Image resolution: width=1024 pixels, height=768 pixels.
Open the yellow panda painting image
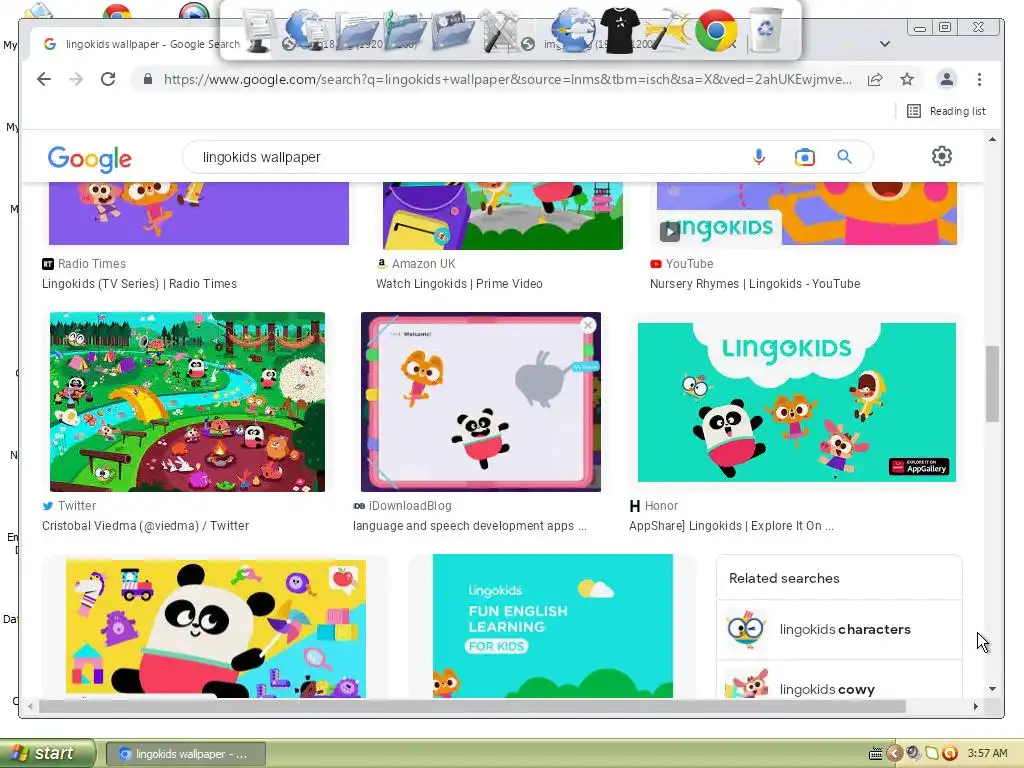[216, 628]
